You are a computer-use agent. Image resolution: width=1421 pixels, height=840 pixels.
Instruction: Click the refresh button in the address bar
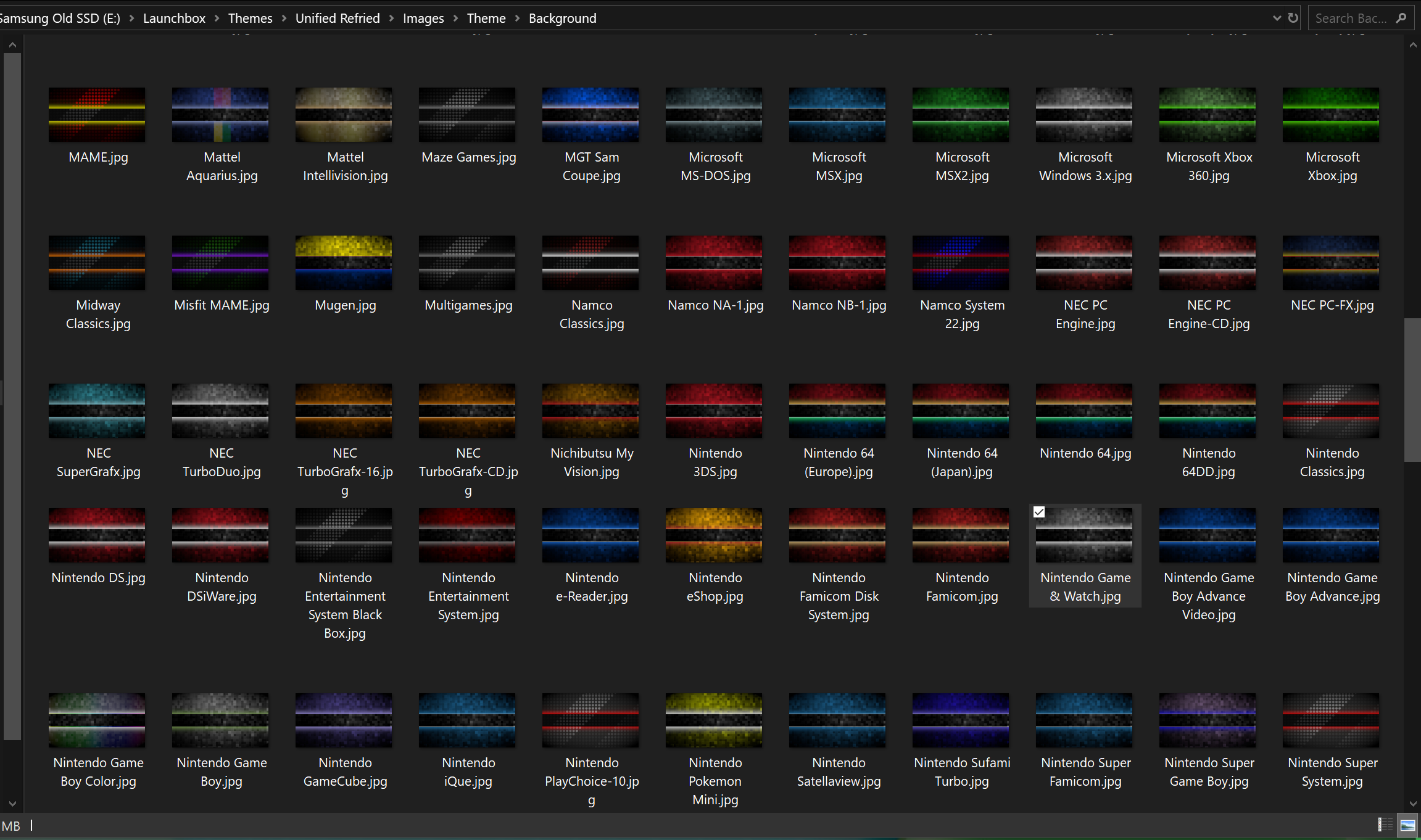point(1293,18)
